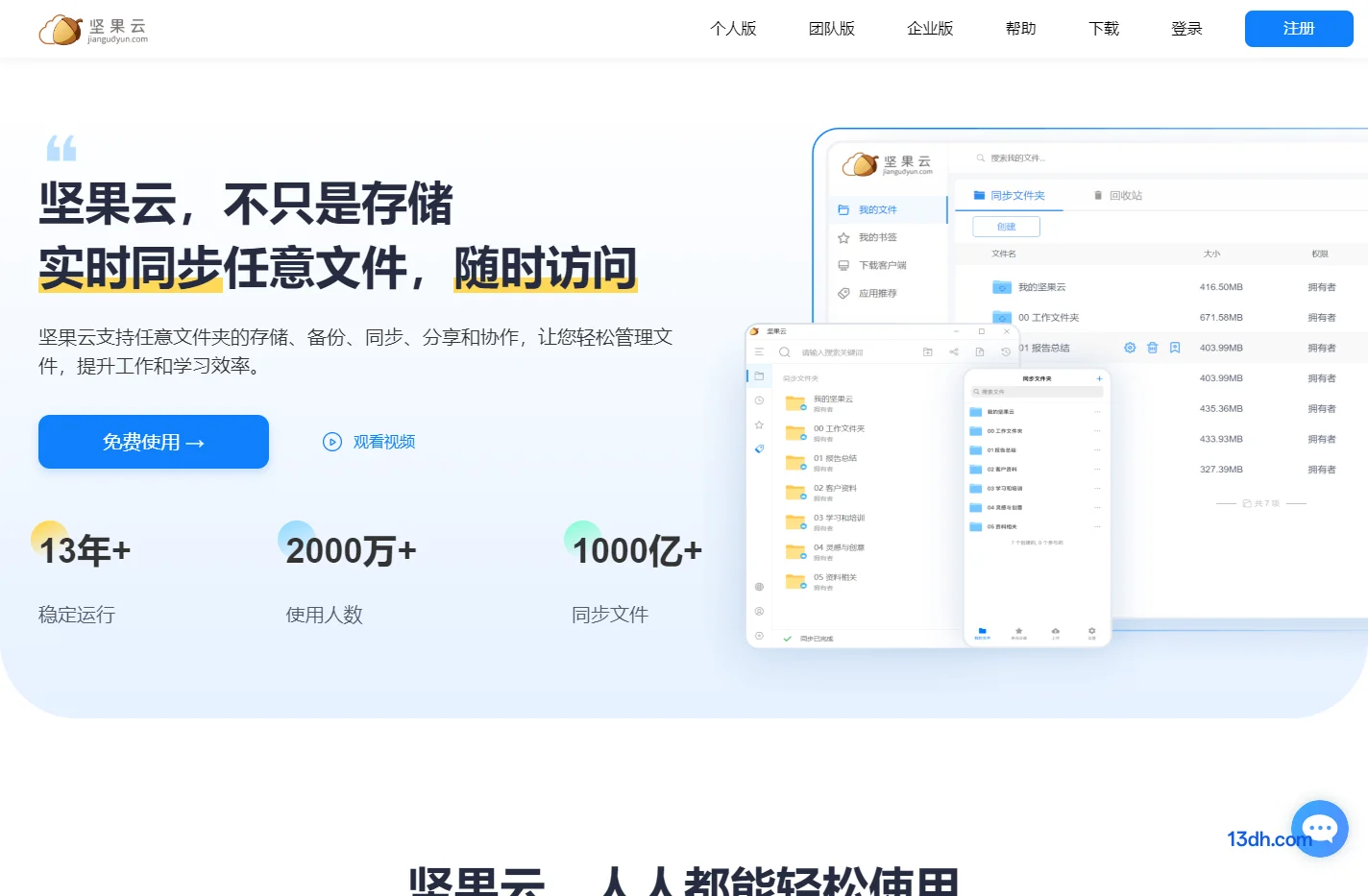The image size is (1368, 896).
Task: Click the blue 注册 button
Action: point(1299,29)
